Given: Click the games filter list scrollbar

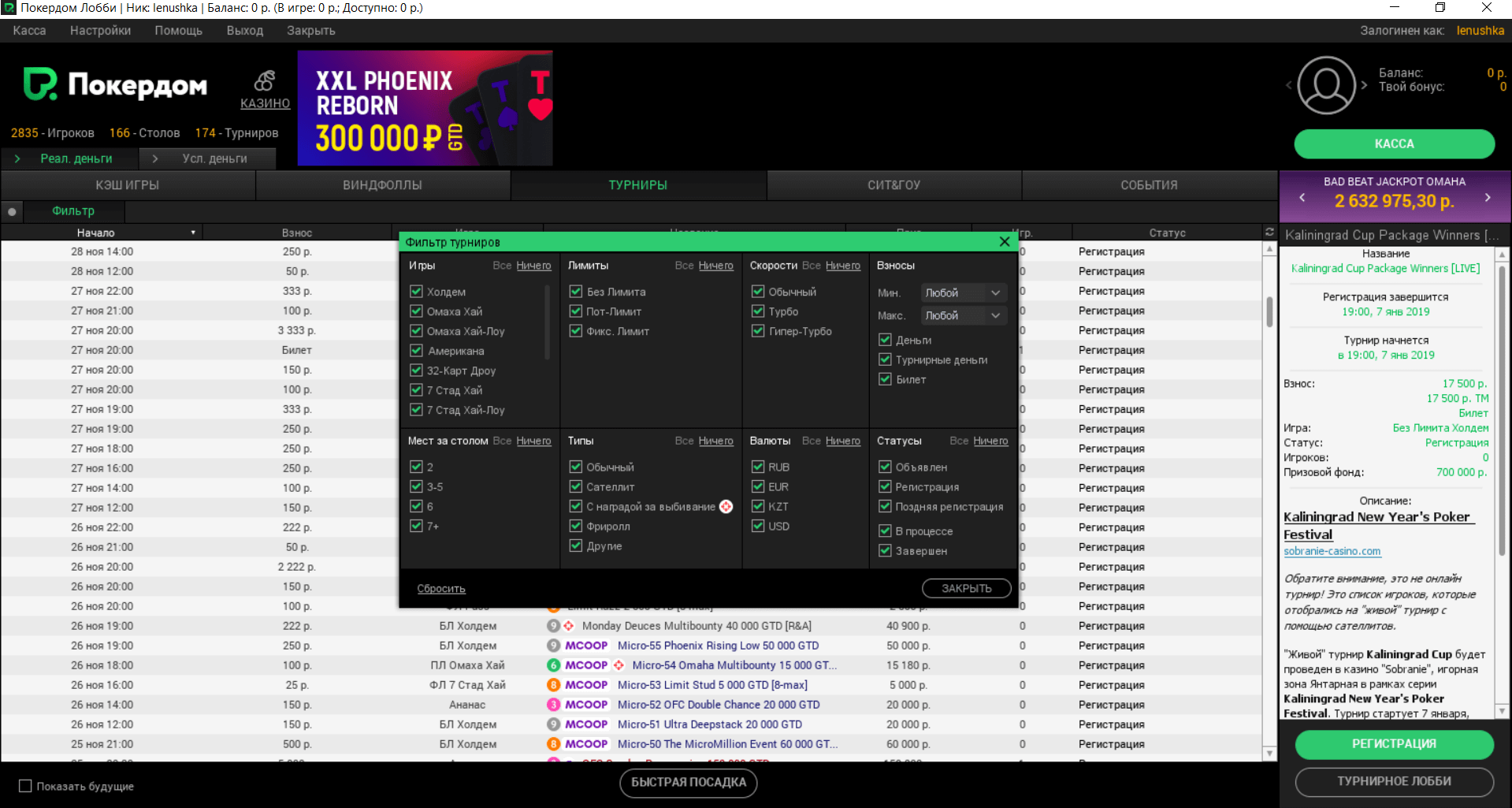Looking at the screenshot, I should (x=547, y=323).
